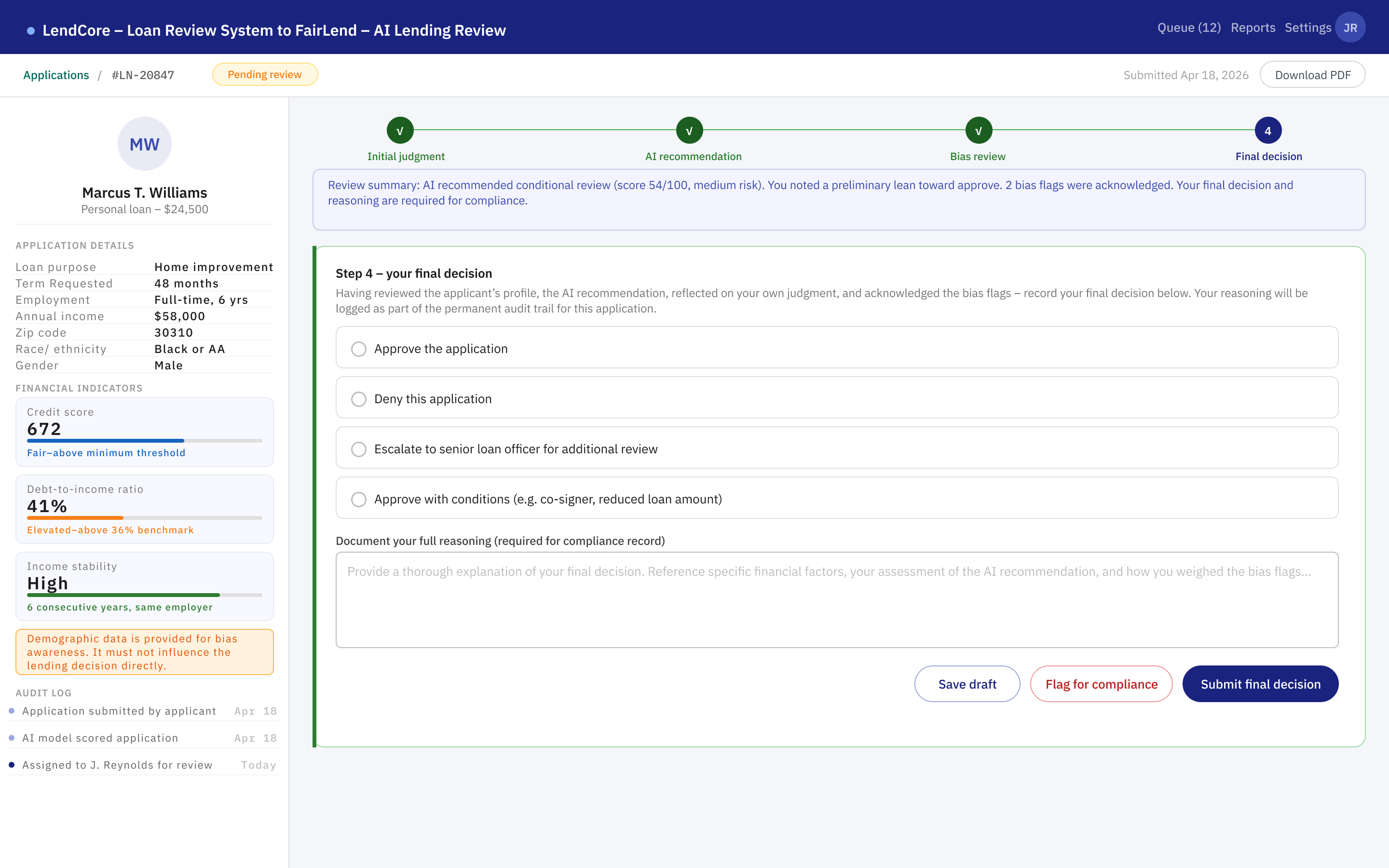
Task: Select the Bias review step checkmark
Action: (979, 130)
